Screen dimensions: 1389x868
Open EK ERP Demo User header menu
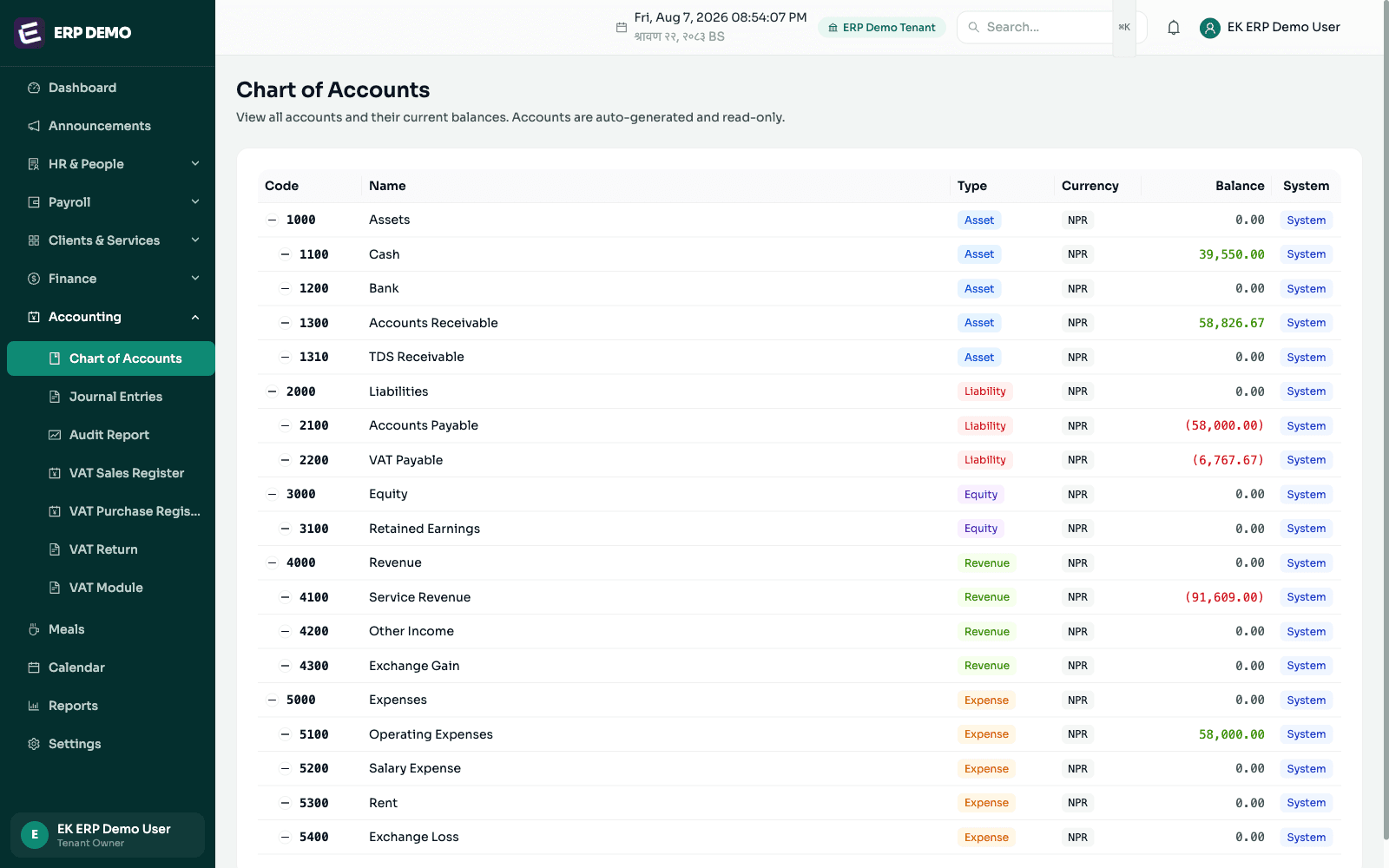[x=1270, y=28]
